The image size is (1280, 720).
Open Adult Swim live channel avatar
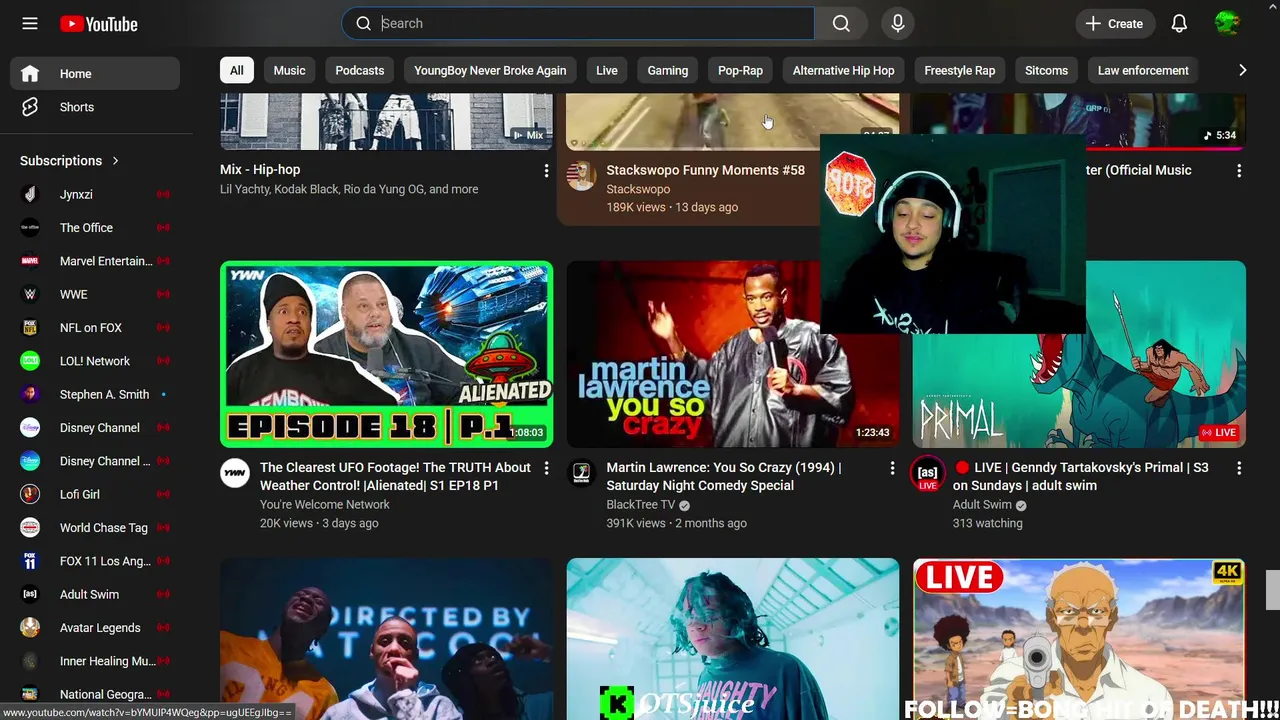coord(927,473)
